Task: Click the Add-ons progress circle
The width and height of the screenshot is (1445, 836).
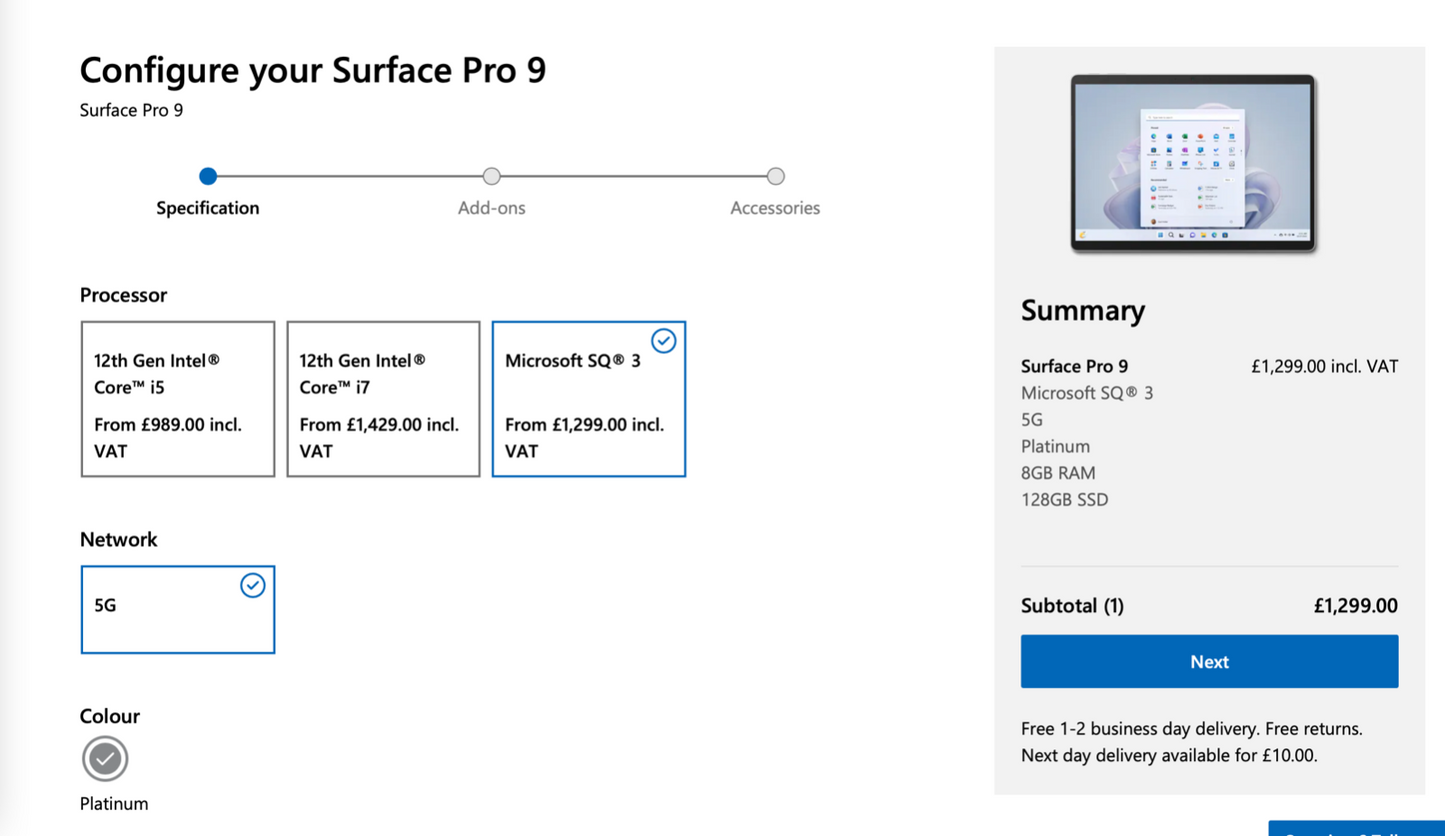Action: (x=491, y=176)
